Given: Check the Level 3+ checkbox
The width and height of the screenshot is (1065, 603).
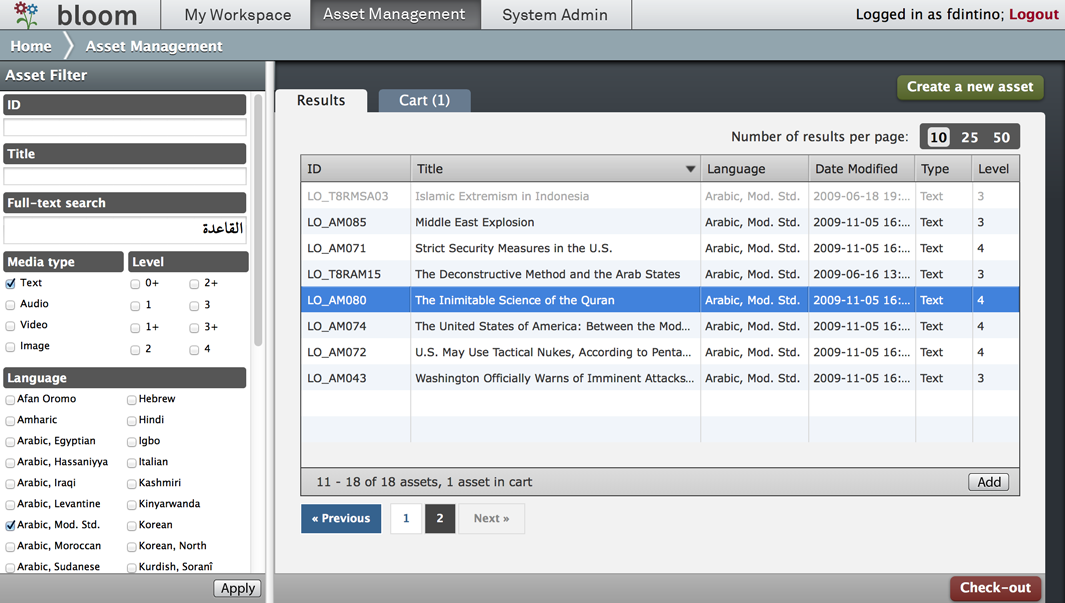Looking at the screenshot, I should 194,328.
